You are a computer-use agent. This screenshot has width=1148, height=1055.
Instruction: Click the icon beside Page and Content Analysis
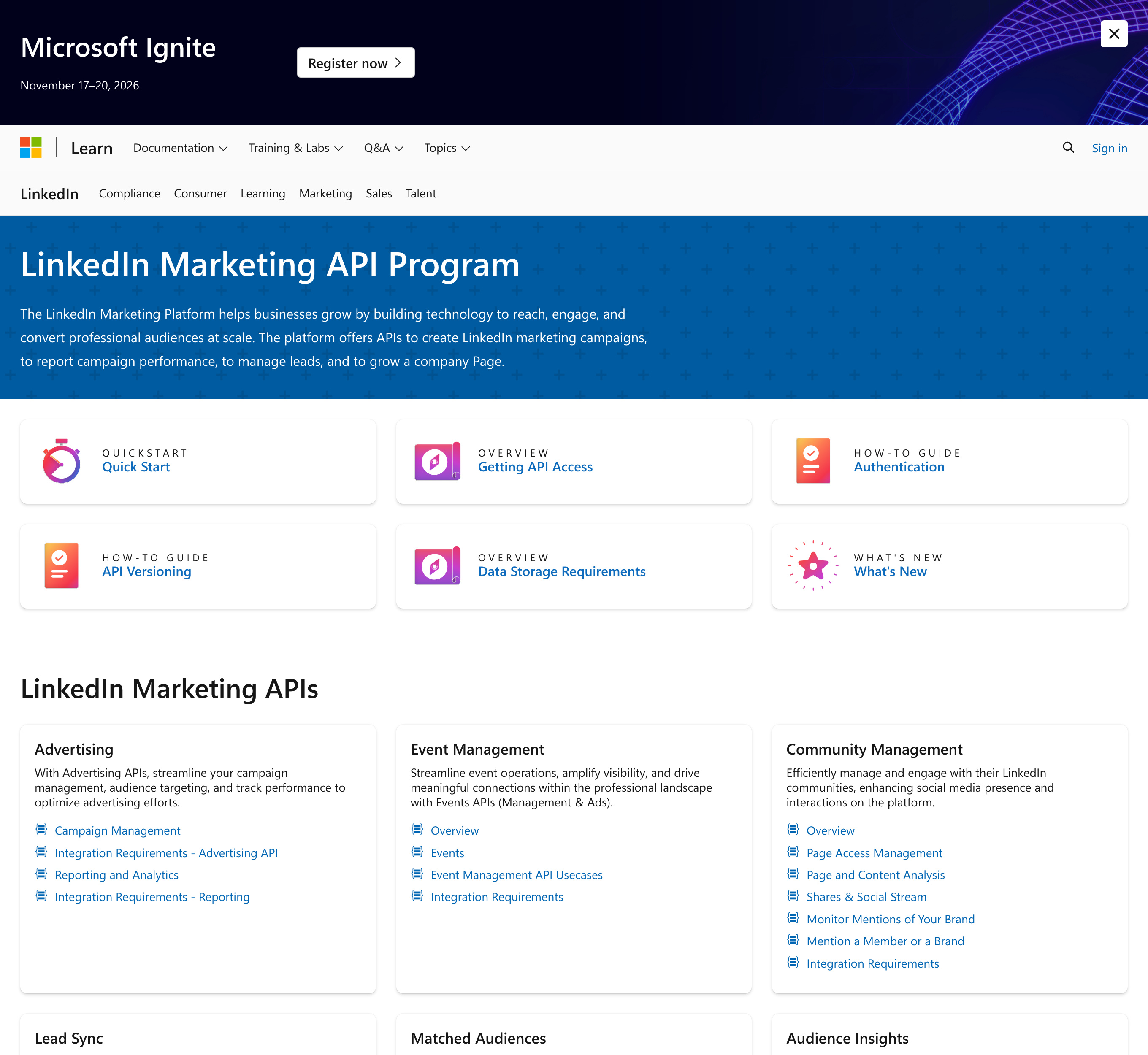click(793, 874)
